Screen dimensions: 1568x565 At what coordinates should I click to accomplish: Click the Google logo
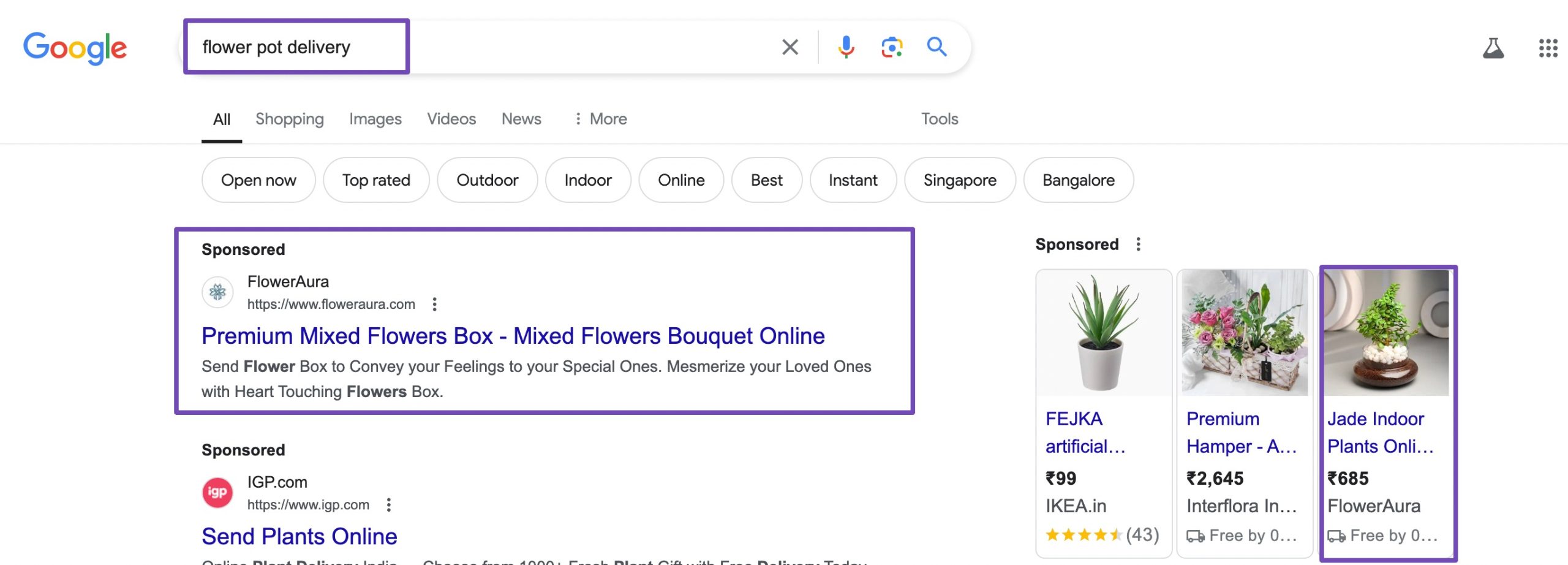coord(75,48)
